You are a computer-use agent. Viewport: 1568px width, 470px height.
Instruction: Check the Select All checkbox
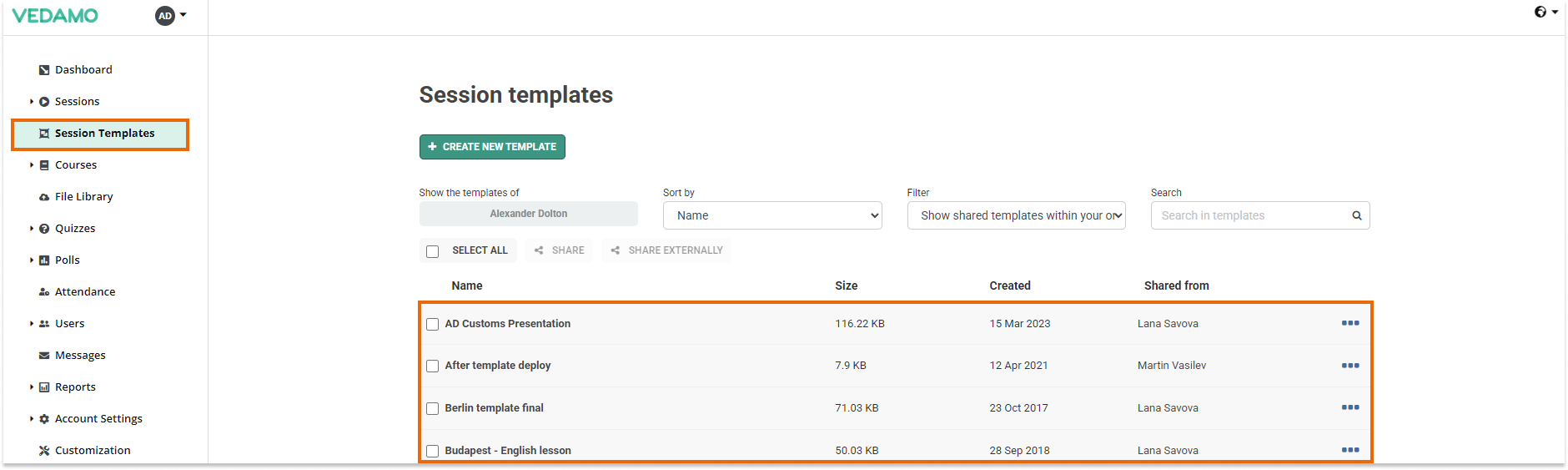[432, 251]
